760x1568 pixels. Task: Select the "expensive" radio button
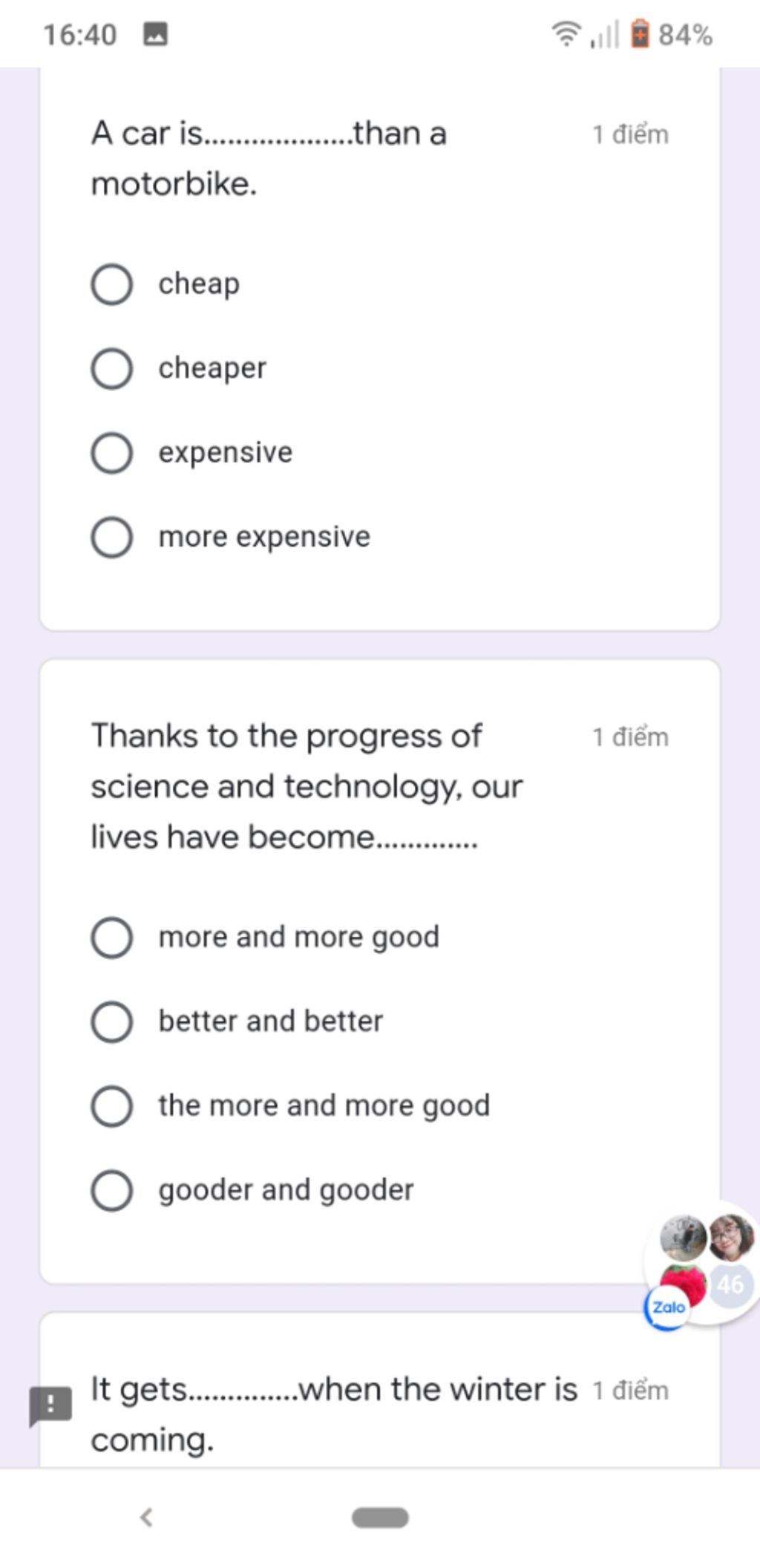point(112,452)
